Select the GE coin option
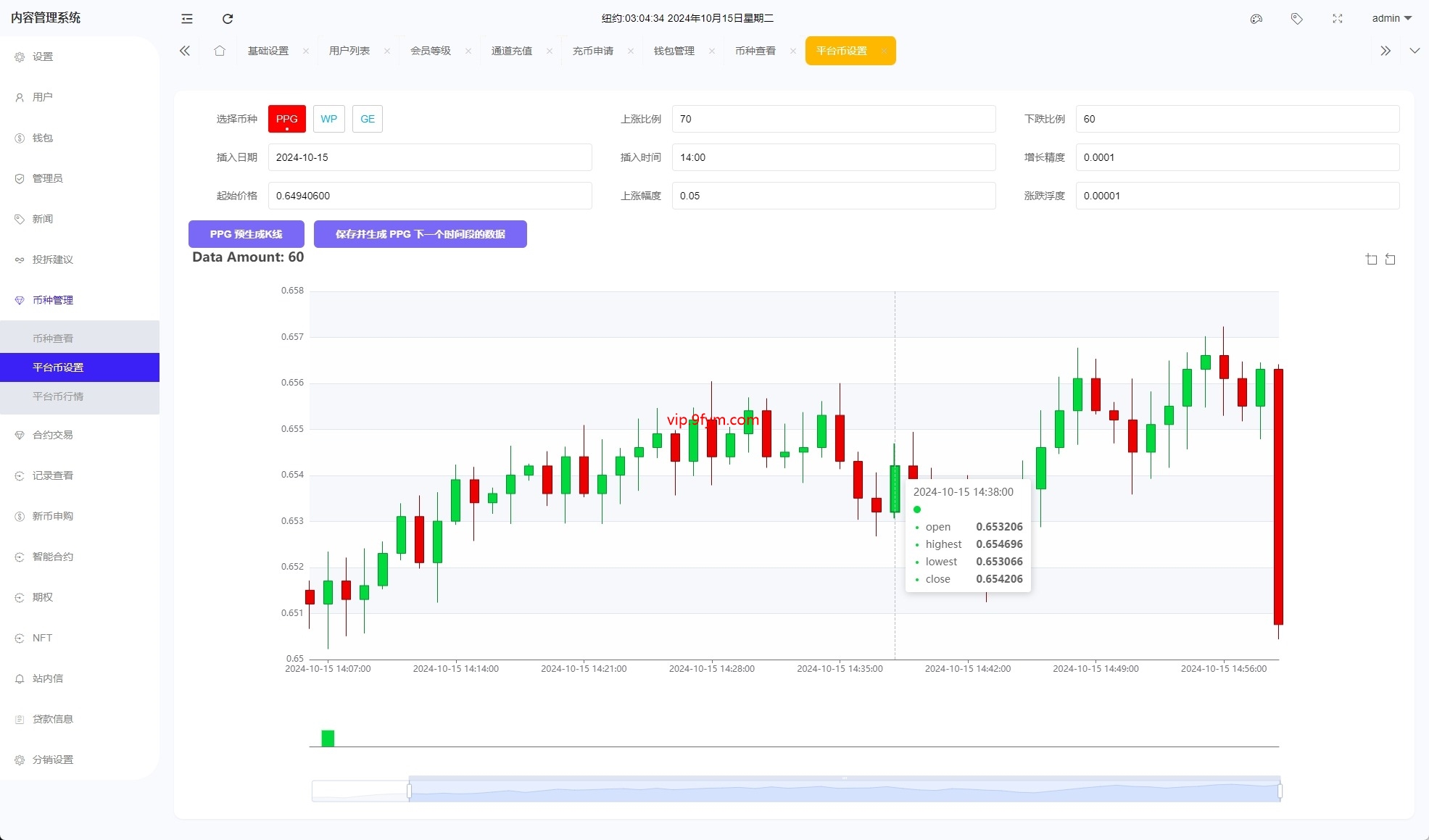This screenshot has width=1429, height=840. tap(368, 119)
